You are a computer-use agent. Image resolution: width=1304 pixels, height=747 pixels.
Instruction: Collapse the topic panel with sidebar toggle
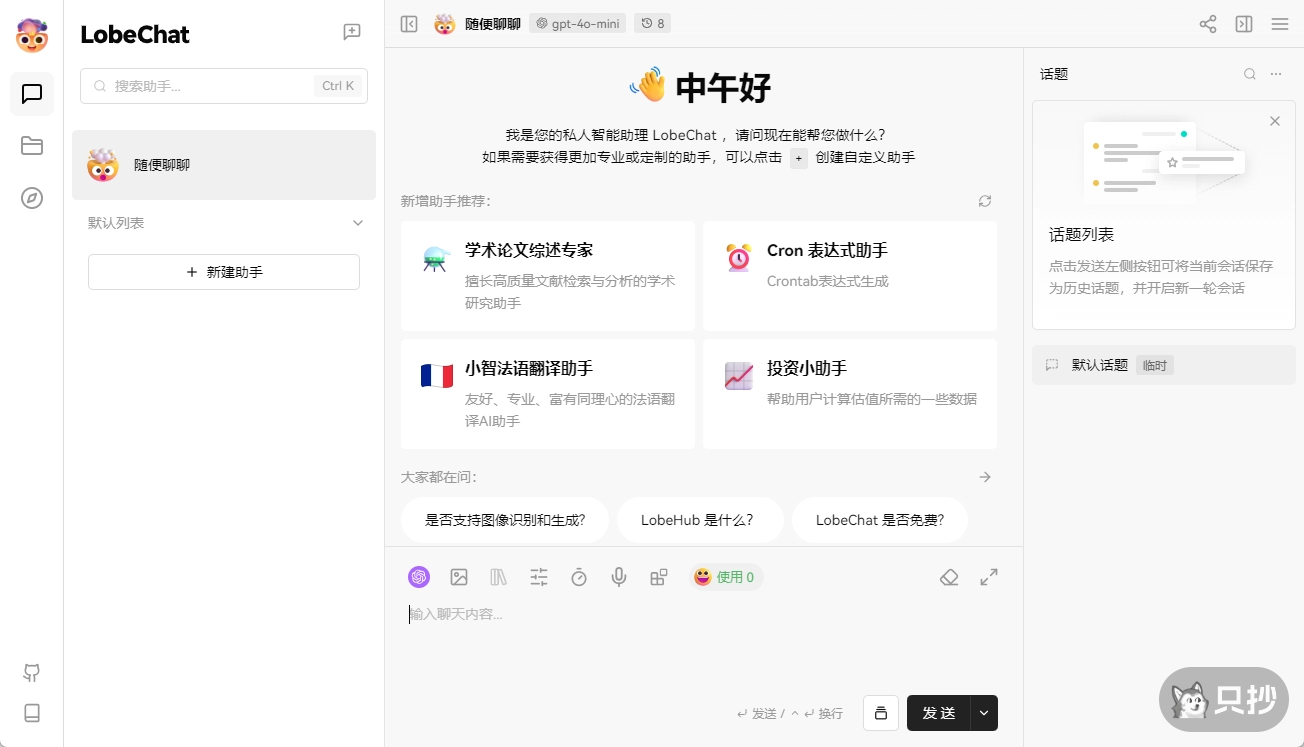(x=1243, y=23)
